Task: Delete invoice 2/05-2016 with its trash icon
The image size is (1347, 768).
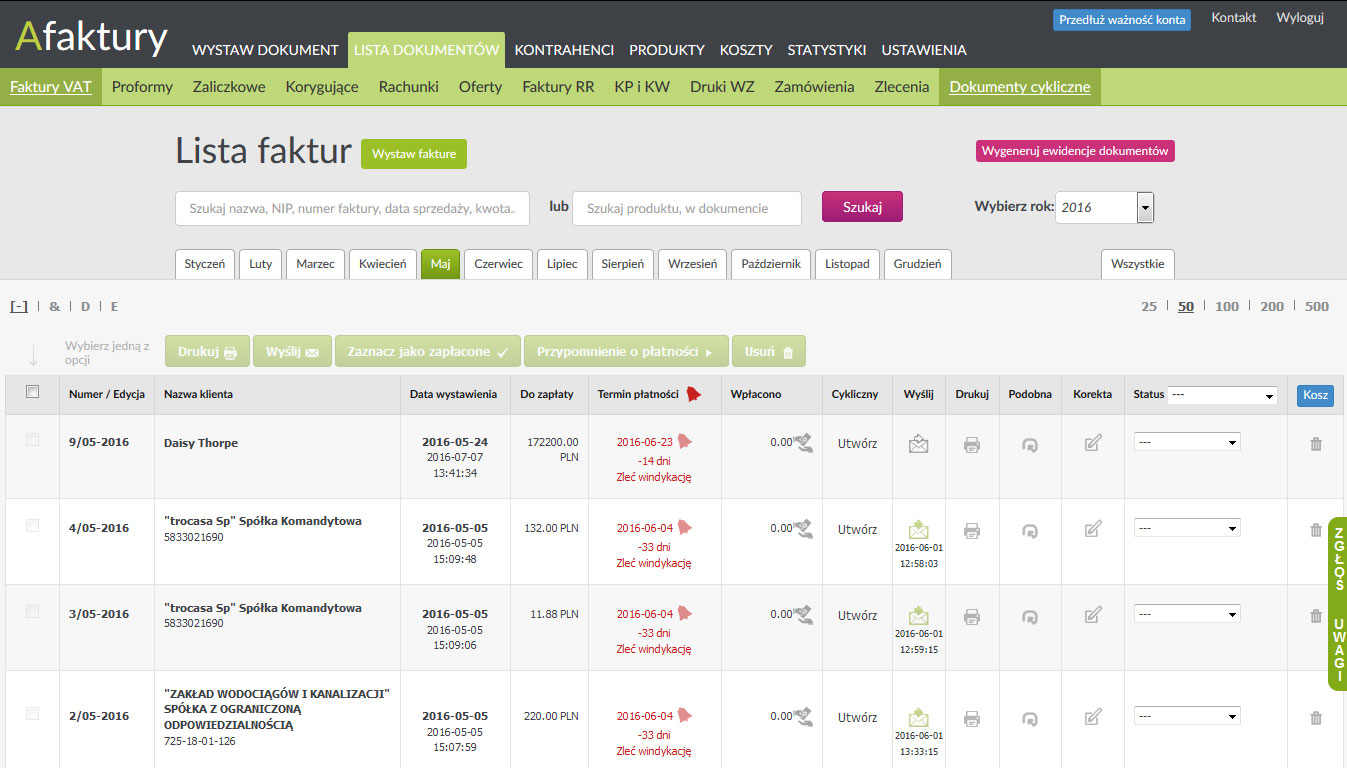Action: (1315, 716)
